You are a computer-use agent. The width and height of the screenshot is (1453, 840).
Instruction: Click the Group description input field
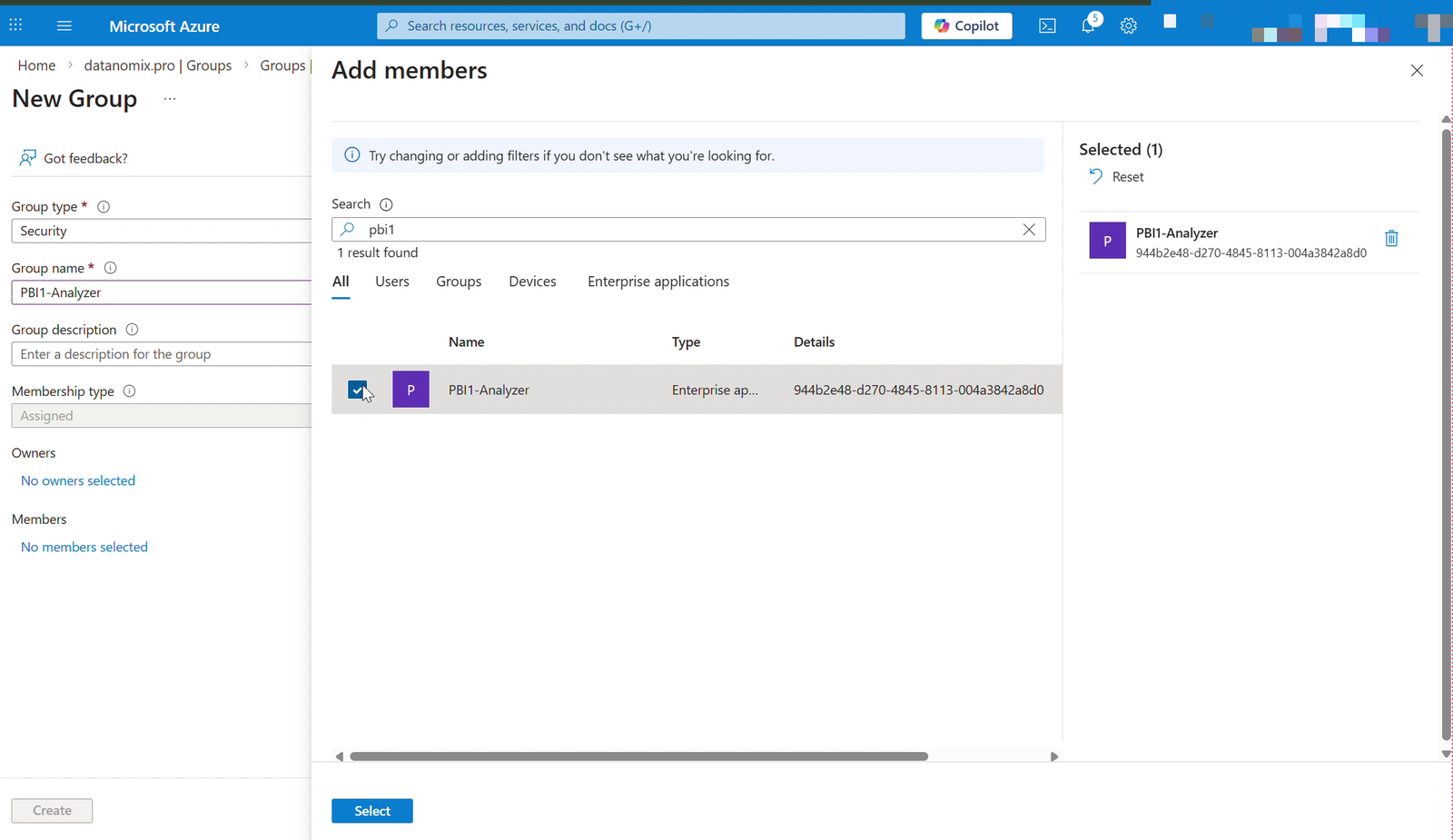click(x=162, y=354)
